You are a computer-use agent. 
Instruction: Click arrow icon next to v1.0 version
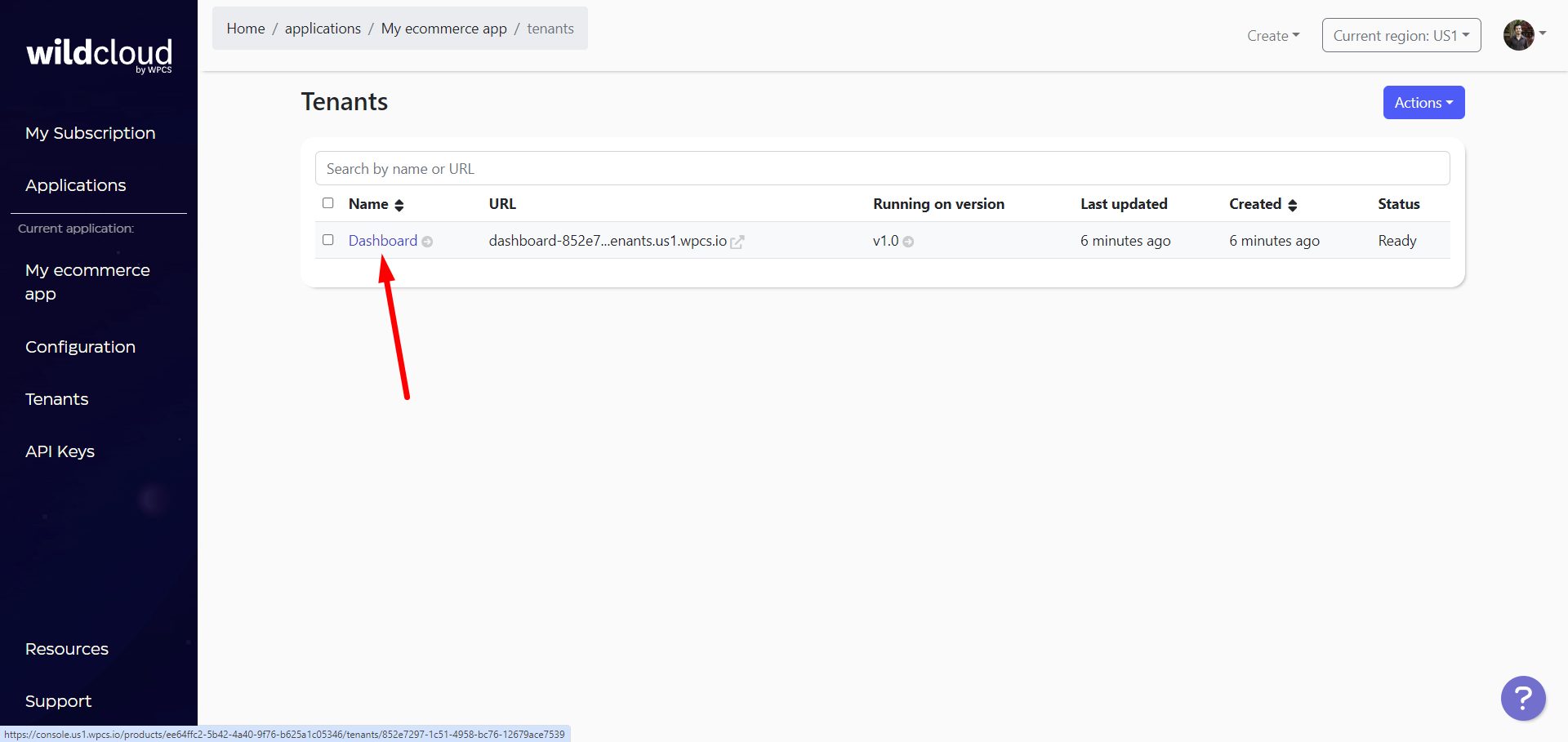coord(908,242)
